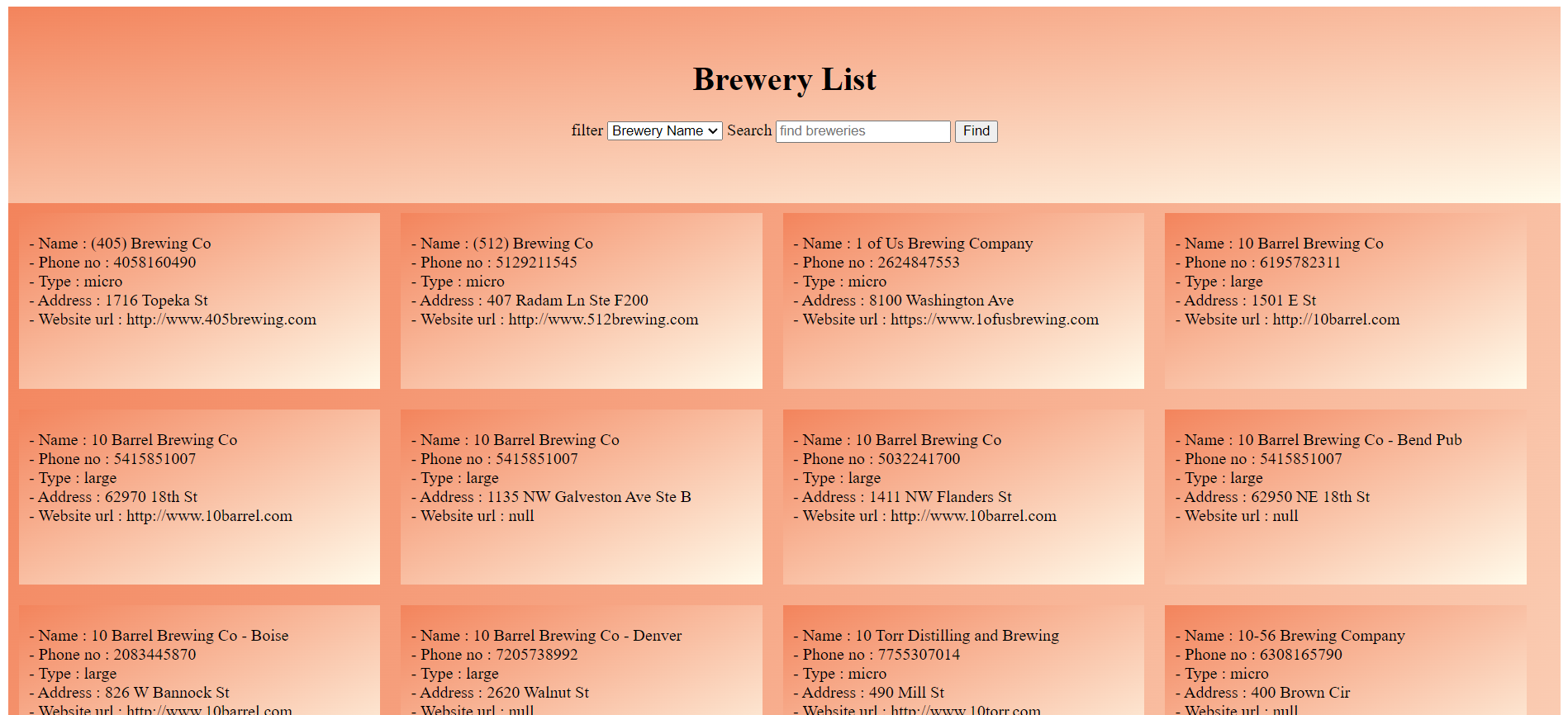Image resolution: width=1568 pixels, height=715 pixels.
Task: Click phone number 6195782311
Action: [1300, 263]
